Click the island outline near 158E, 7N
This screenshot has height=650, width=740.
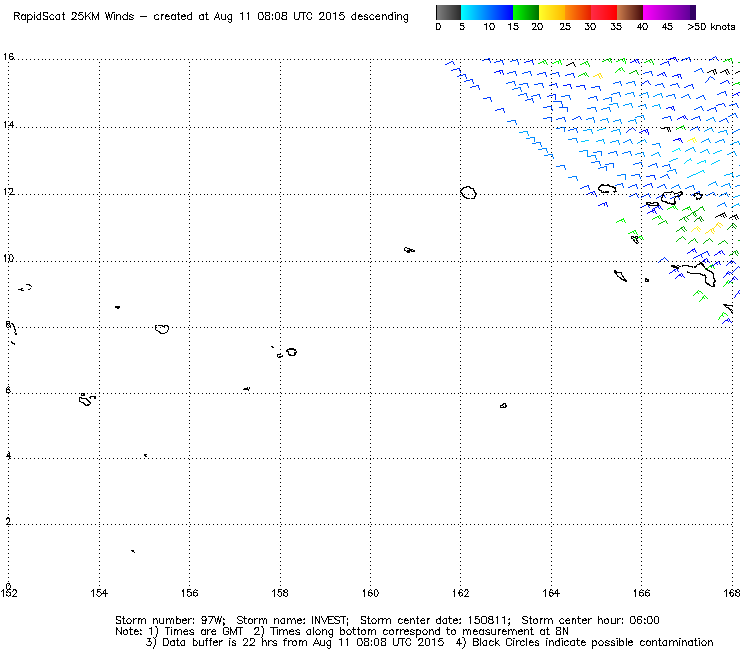tap(291, 352)
